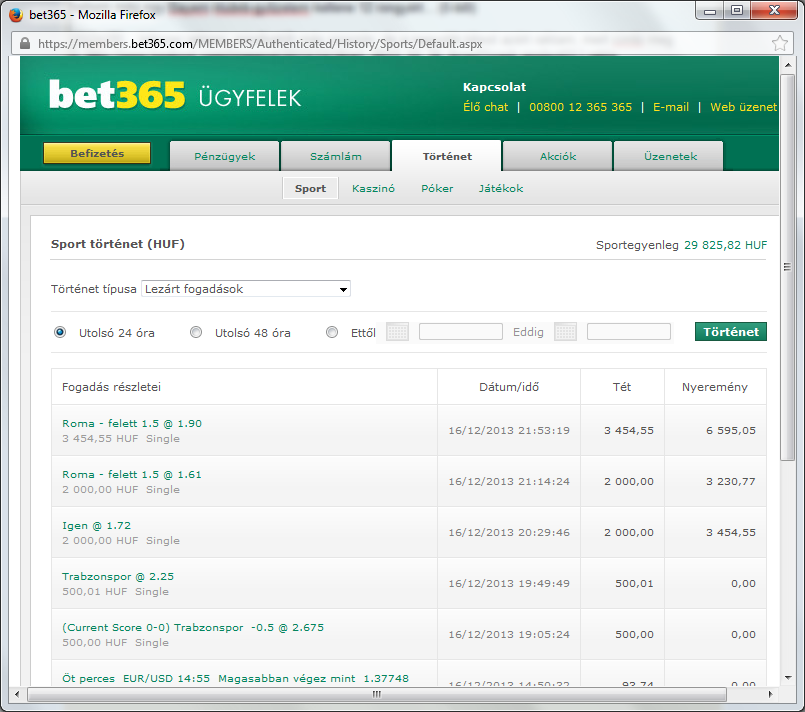Close the Firefox window

click(x=774, y=10)
